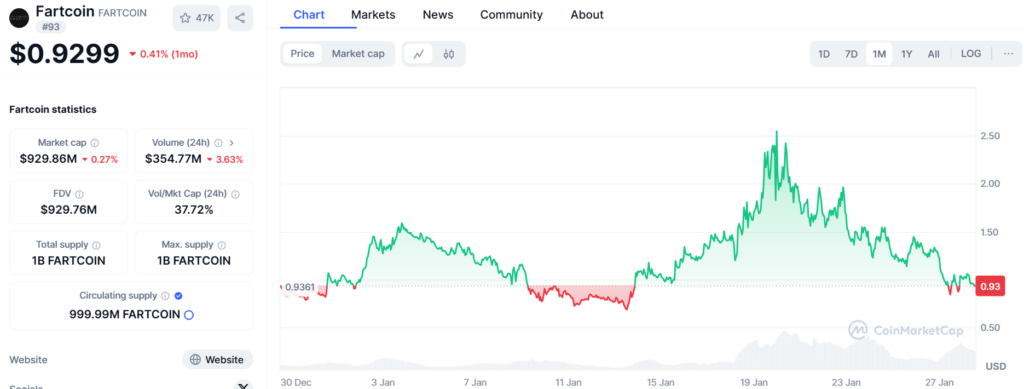Open Market cap info tooltip icon
Screen dimensions: 1024x389
click(95, 143)
